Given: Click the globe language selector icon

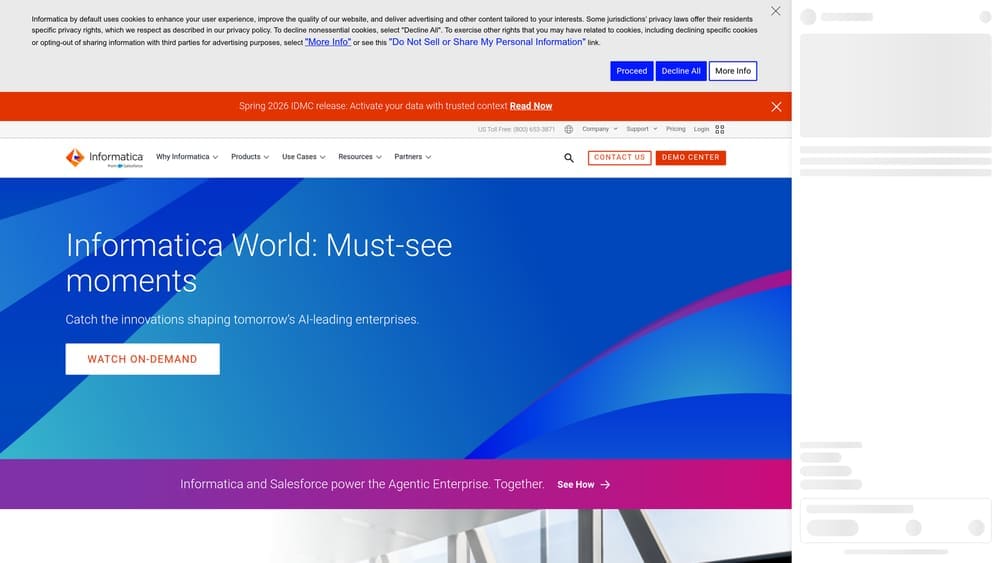Looking at the screenshot, I should click(568, 129).
